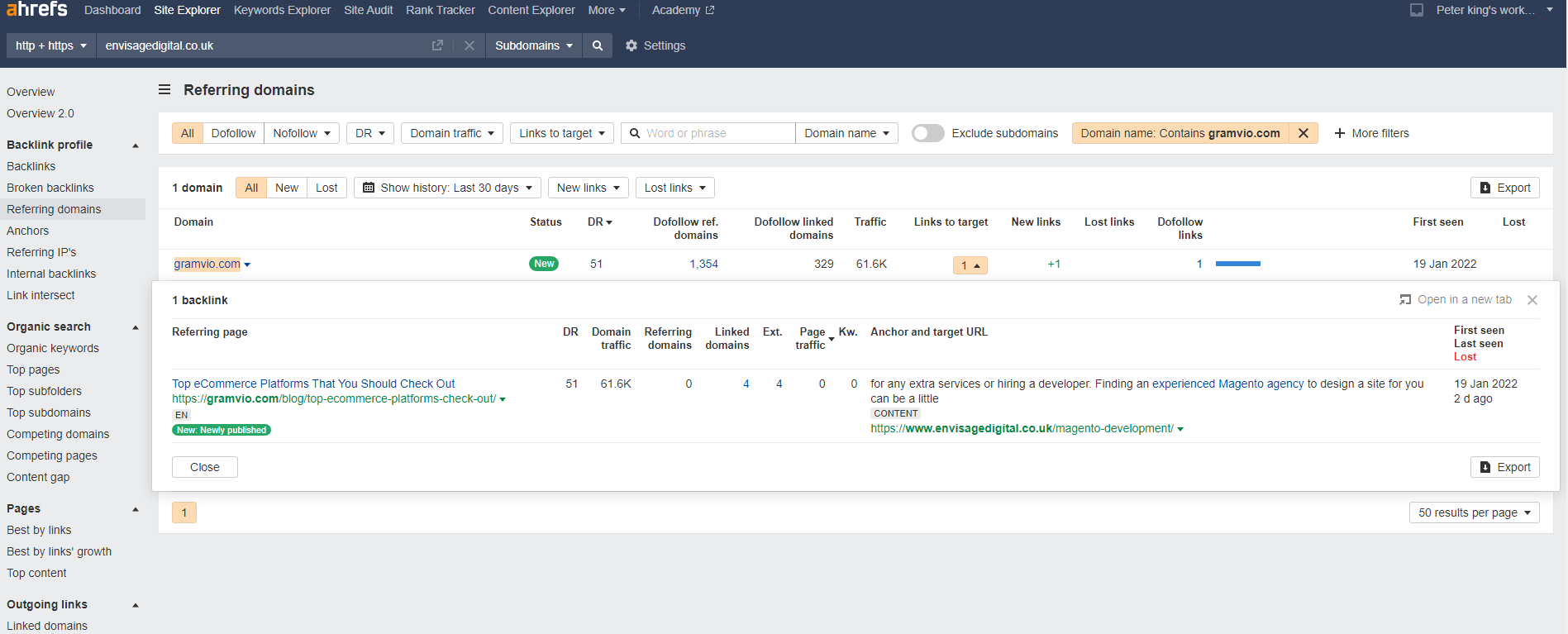Open URL in new window icon
The height and width of the screenshot is (634, 1568).
[x=437, y=45]
